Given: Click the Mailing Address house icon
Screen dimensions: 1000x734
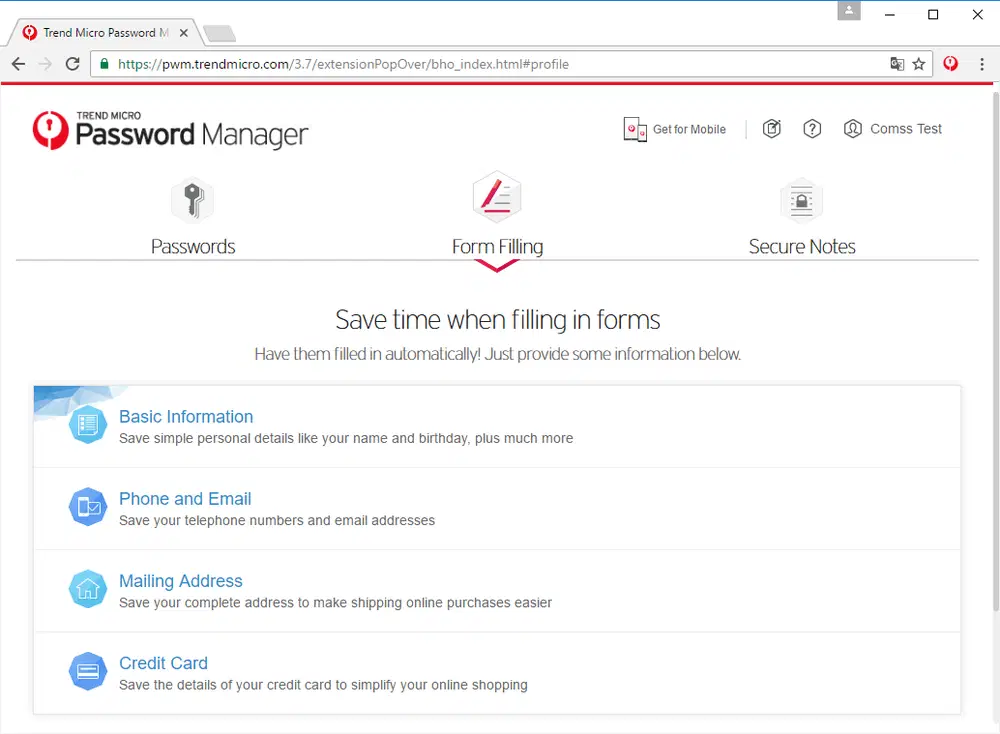Looking at the screenshot, I should pos(87,589).
